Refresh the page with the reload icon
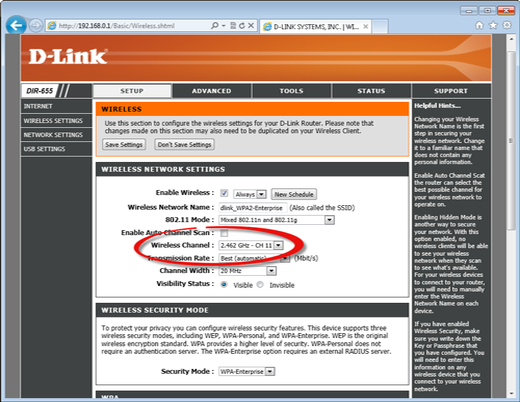Screen dimensions: 520x402 point(242,25)
